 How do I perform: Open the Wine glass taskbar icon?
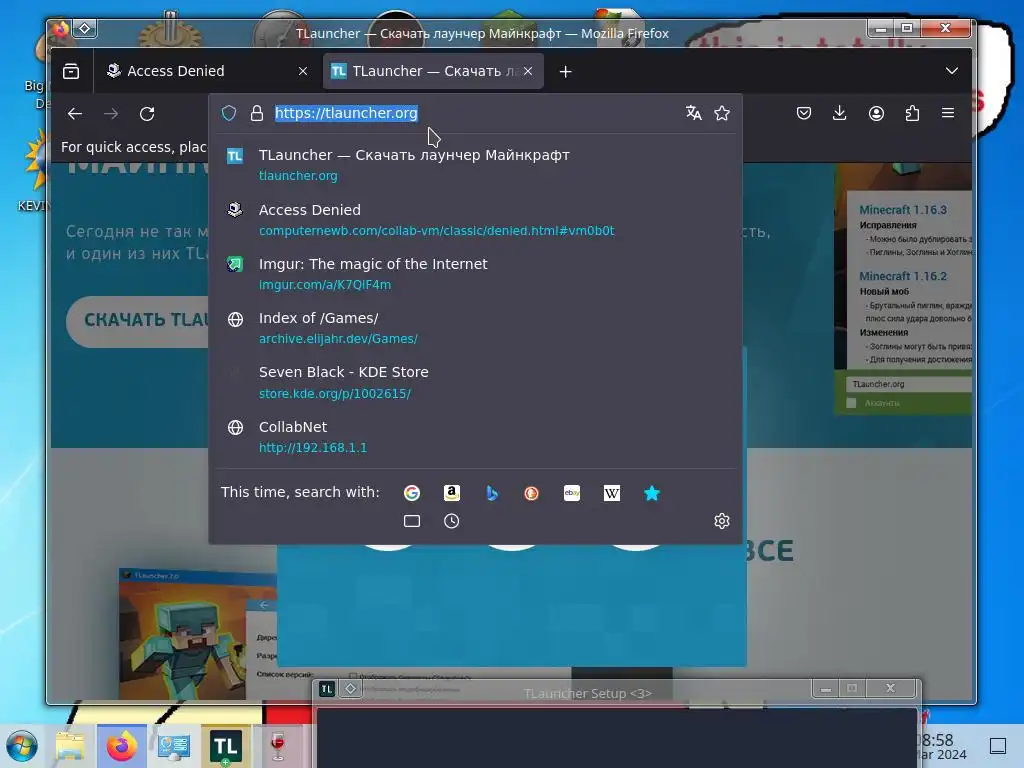tap(278, 746)
